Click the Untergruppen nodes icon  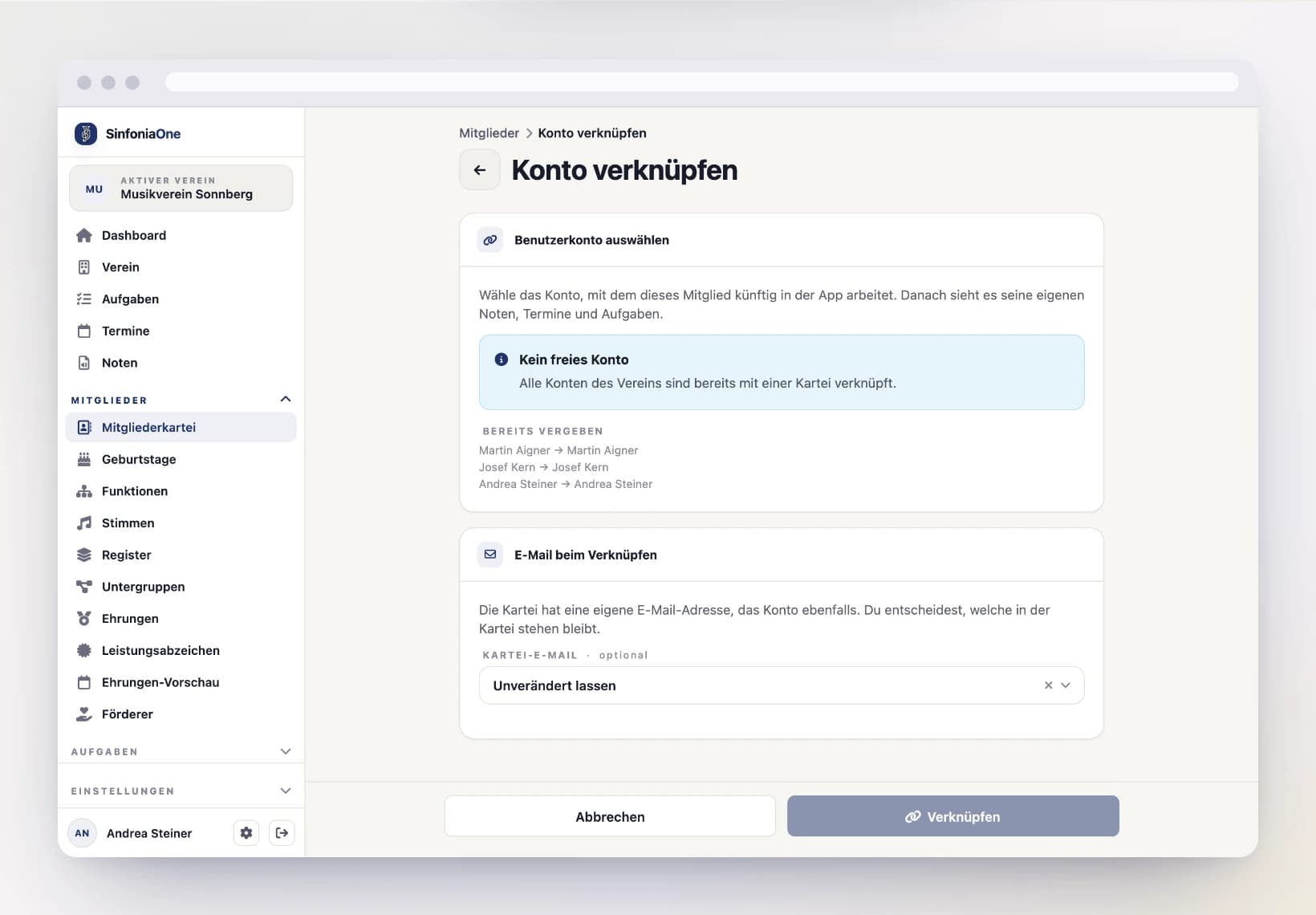[x=84, y=587]
